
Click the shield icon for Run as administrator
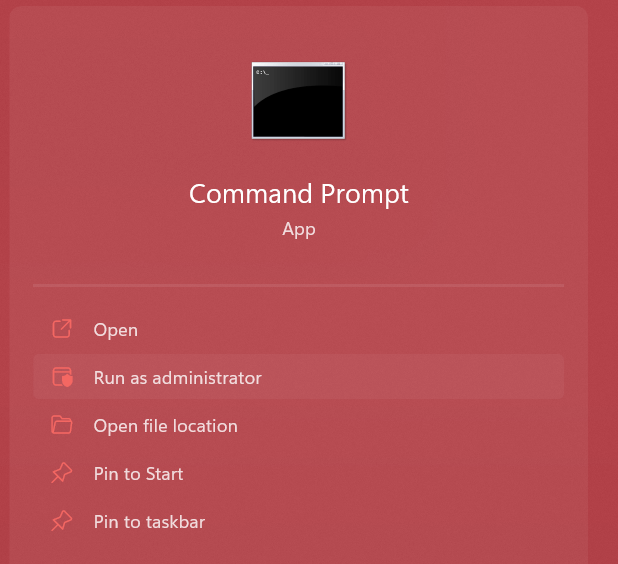(x=62, y=377)
